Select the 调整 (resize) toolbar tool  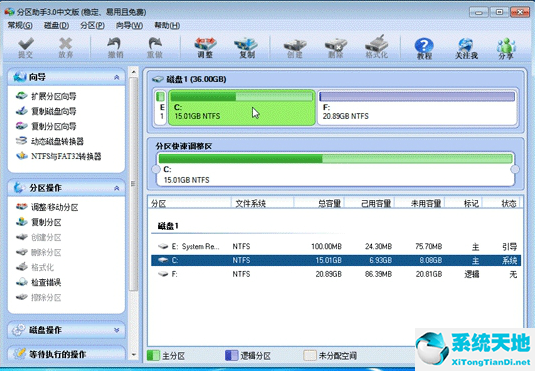point(205,47)
